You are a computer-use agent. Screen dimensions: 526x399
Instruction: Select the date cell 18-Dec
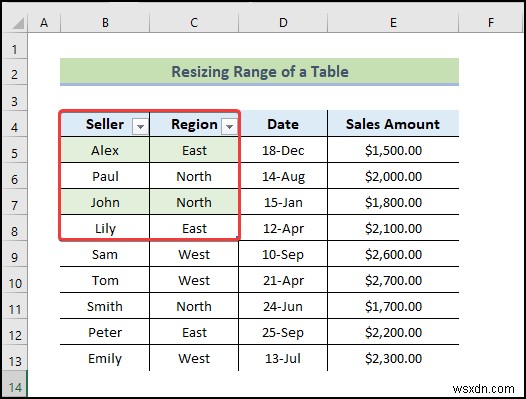[x=283, y=150]
